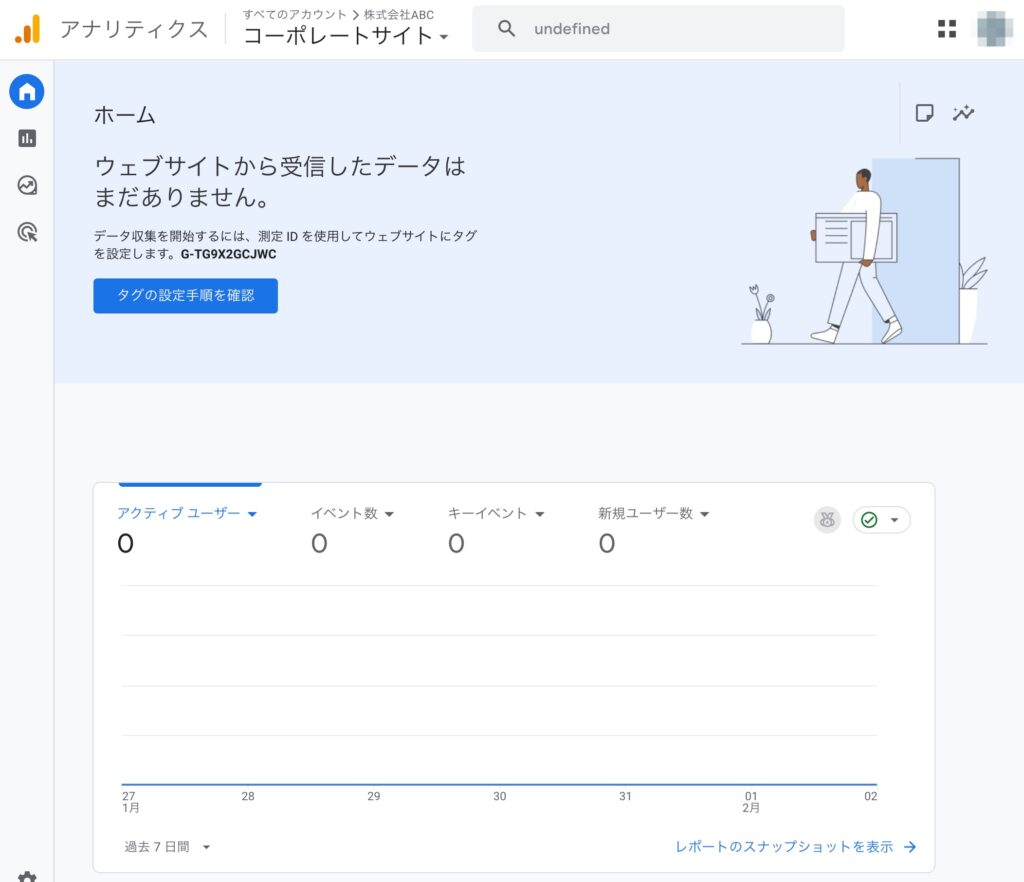Open the レポートのスナップショットを表示 link
The image size is (1024, 882).
(795, 846)
